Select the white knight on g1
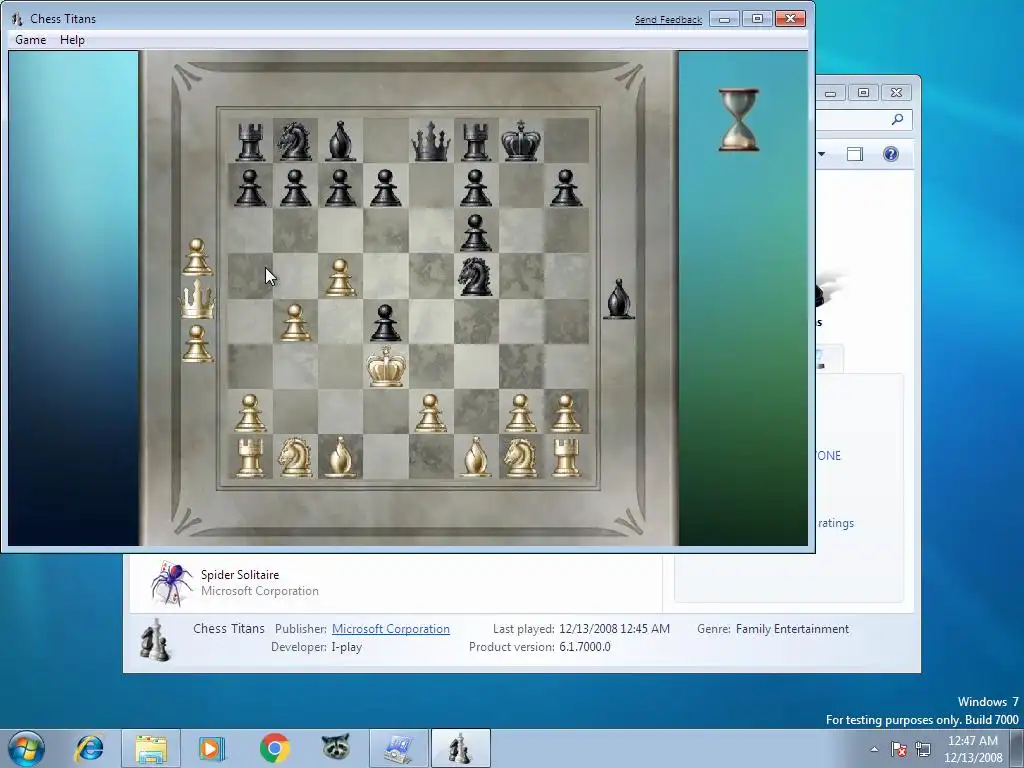Viewport: 1024px width, 768px height. click(x=520, y=457)
